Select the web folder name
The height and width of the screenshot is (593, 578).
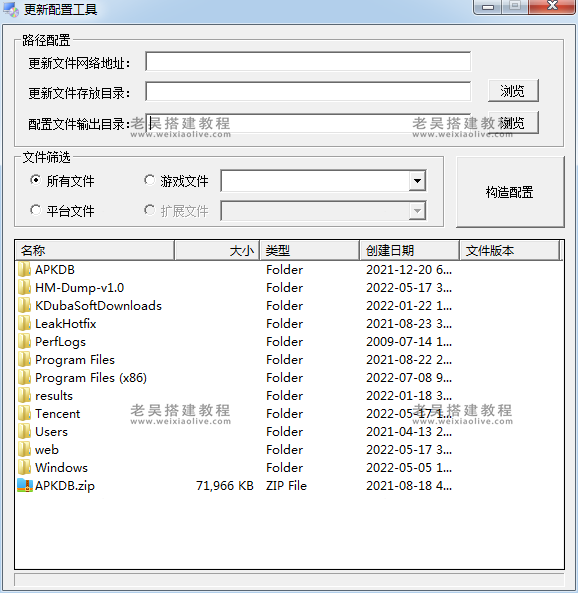point(47,450)
